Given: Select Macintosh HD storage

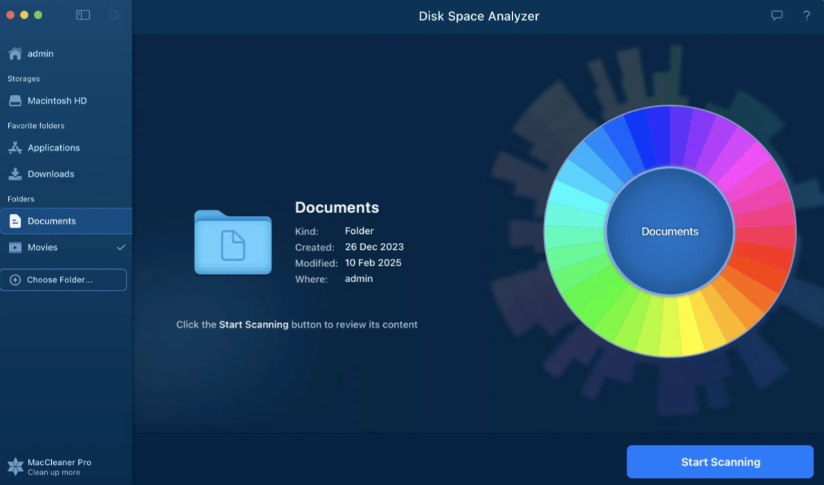Looking at the screenshot, I should (x=66, y=101).
